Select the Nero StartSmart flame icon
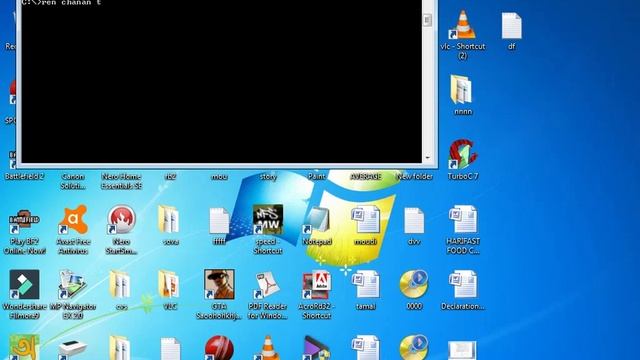This screenshot has width=640, height=360. click(x=121, y=220)
